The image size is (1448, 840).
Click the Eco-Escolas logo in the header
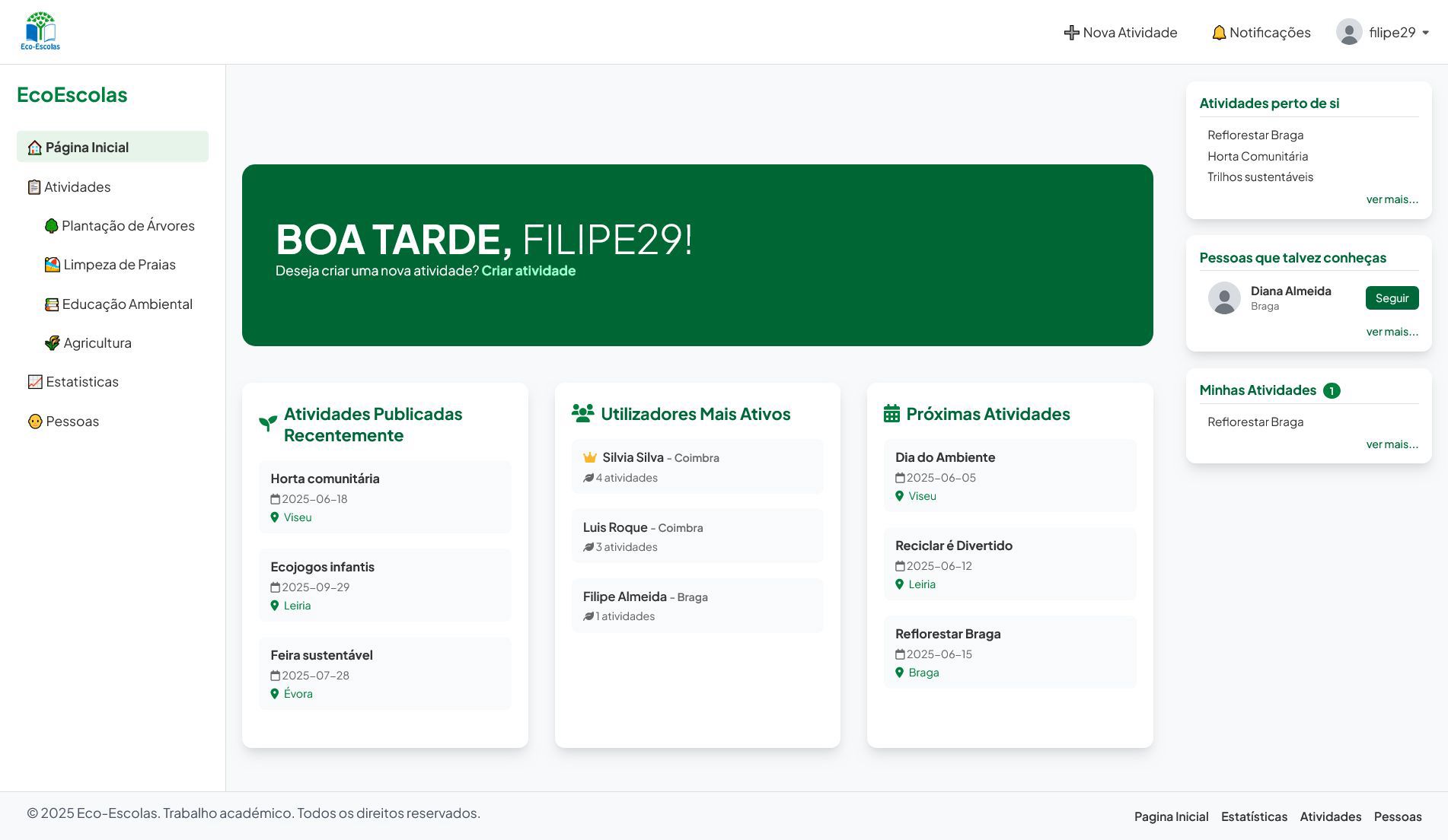40,32
